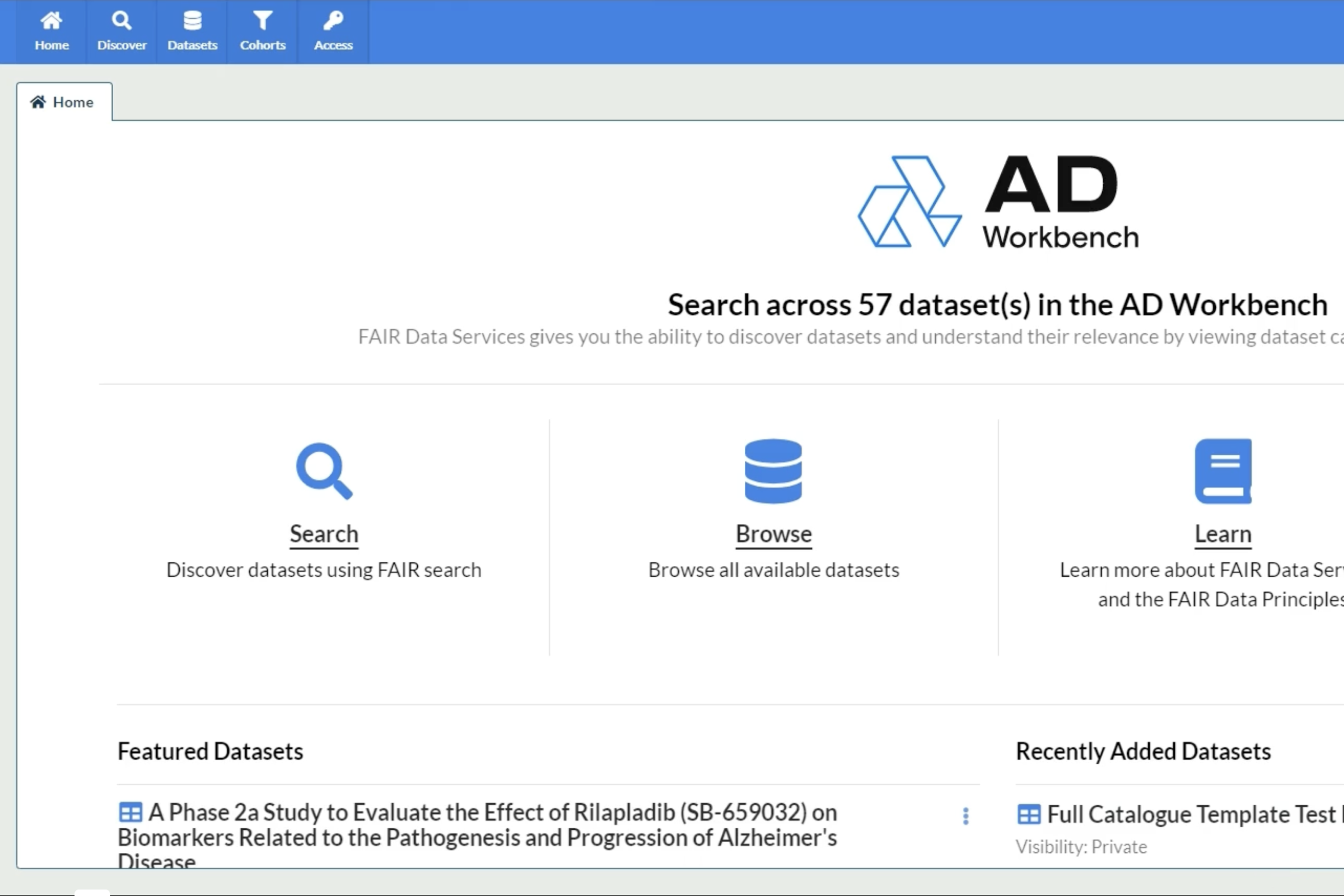Follow the Browse heading link

coord(773,534)
